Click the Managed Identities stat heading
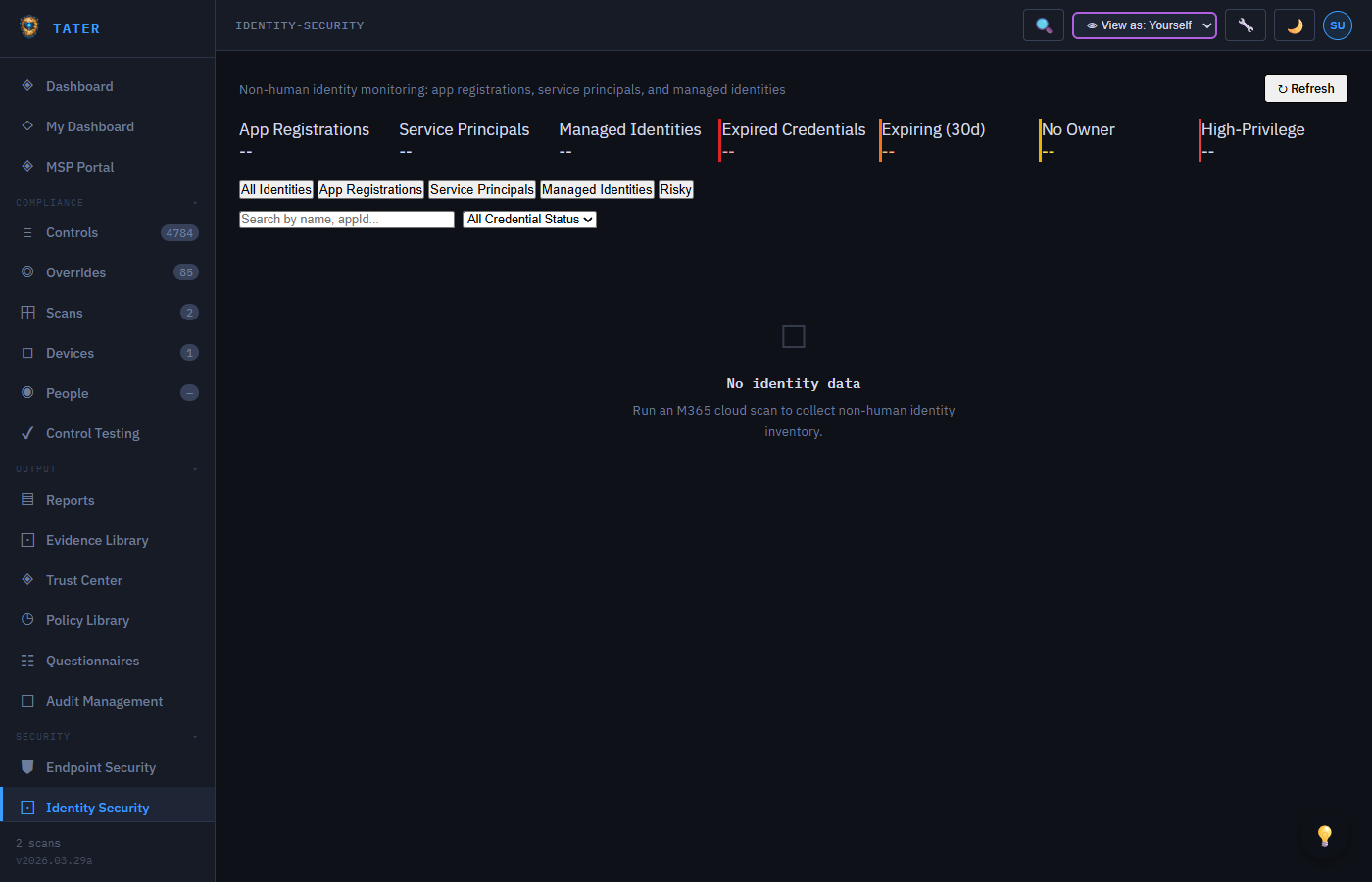 tap(630, 129)
